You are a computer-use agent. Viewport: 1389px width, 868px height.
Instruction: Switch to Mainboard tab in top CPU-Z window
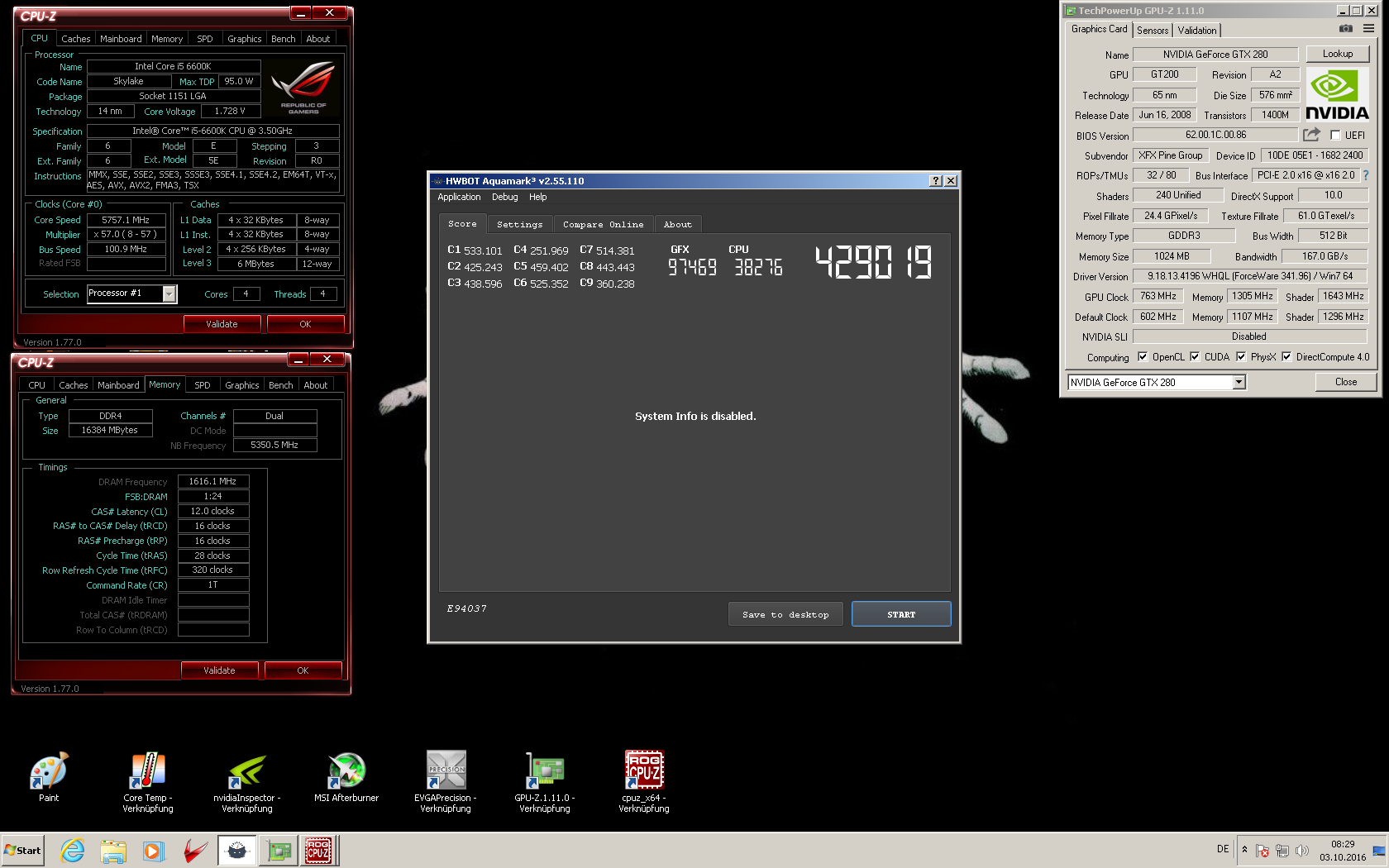tap(121, 39)
